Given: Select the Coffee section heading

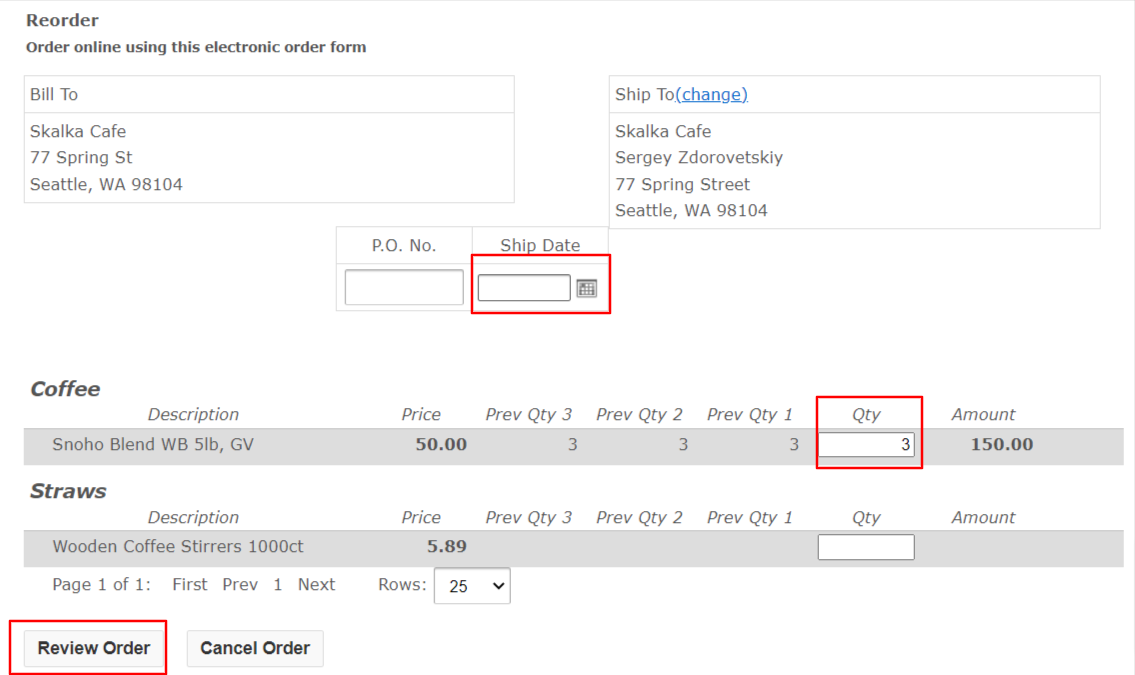Looking at the screenshot, I should pos(64,389).
